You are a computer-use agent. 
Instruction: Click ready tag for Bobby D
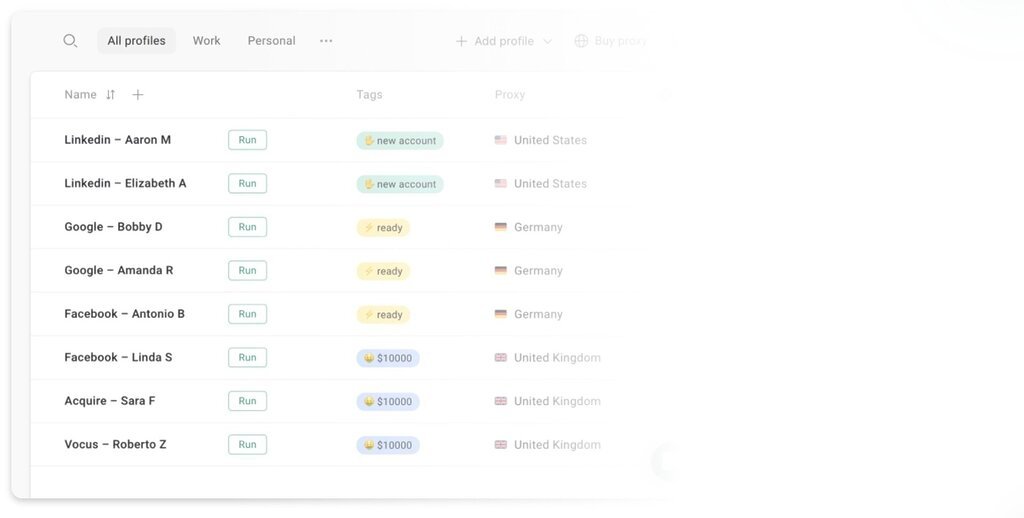click(x=383, y=227)
